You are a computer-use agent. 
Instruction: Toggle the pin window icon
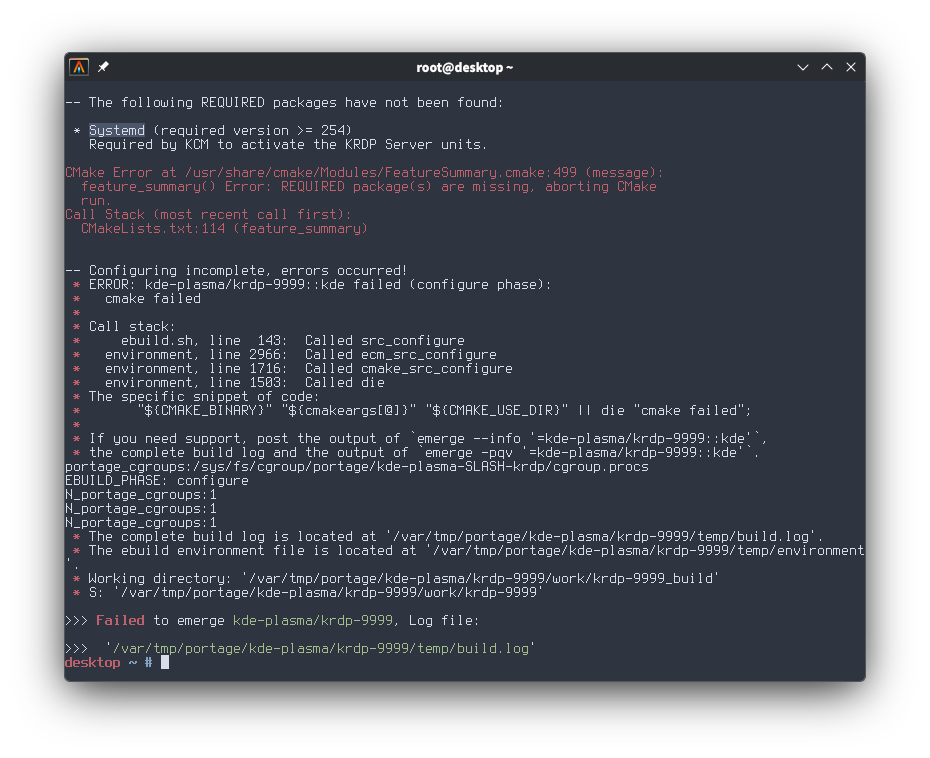click(103, 67)
